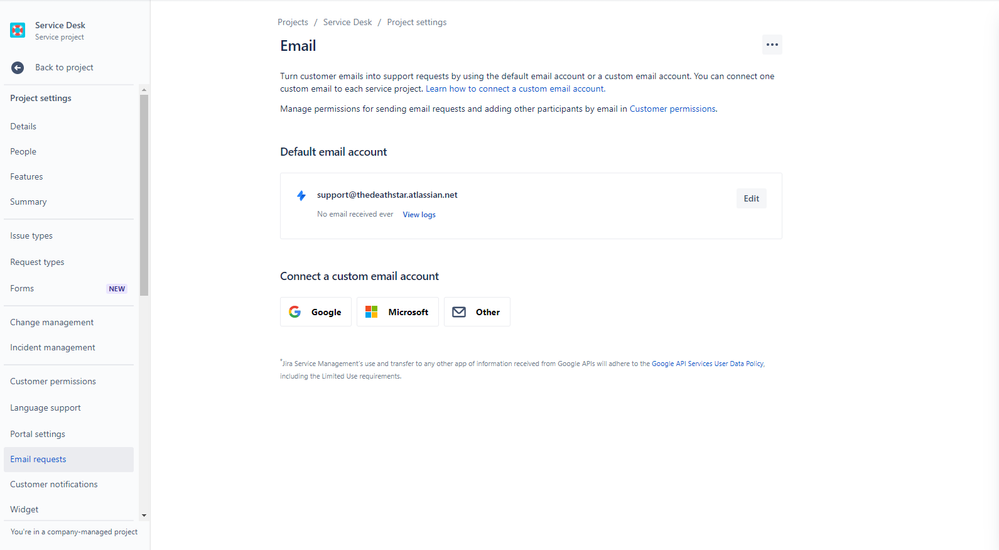
Task: Click the sidebar vertical scrollbar thumb
Action: pos(144,195)
